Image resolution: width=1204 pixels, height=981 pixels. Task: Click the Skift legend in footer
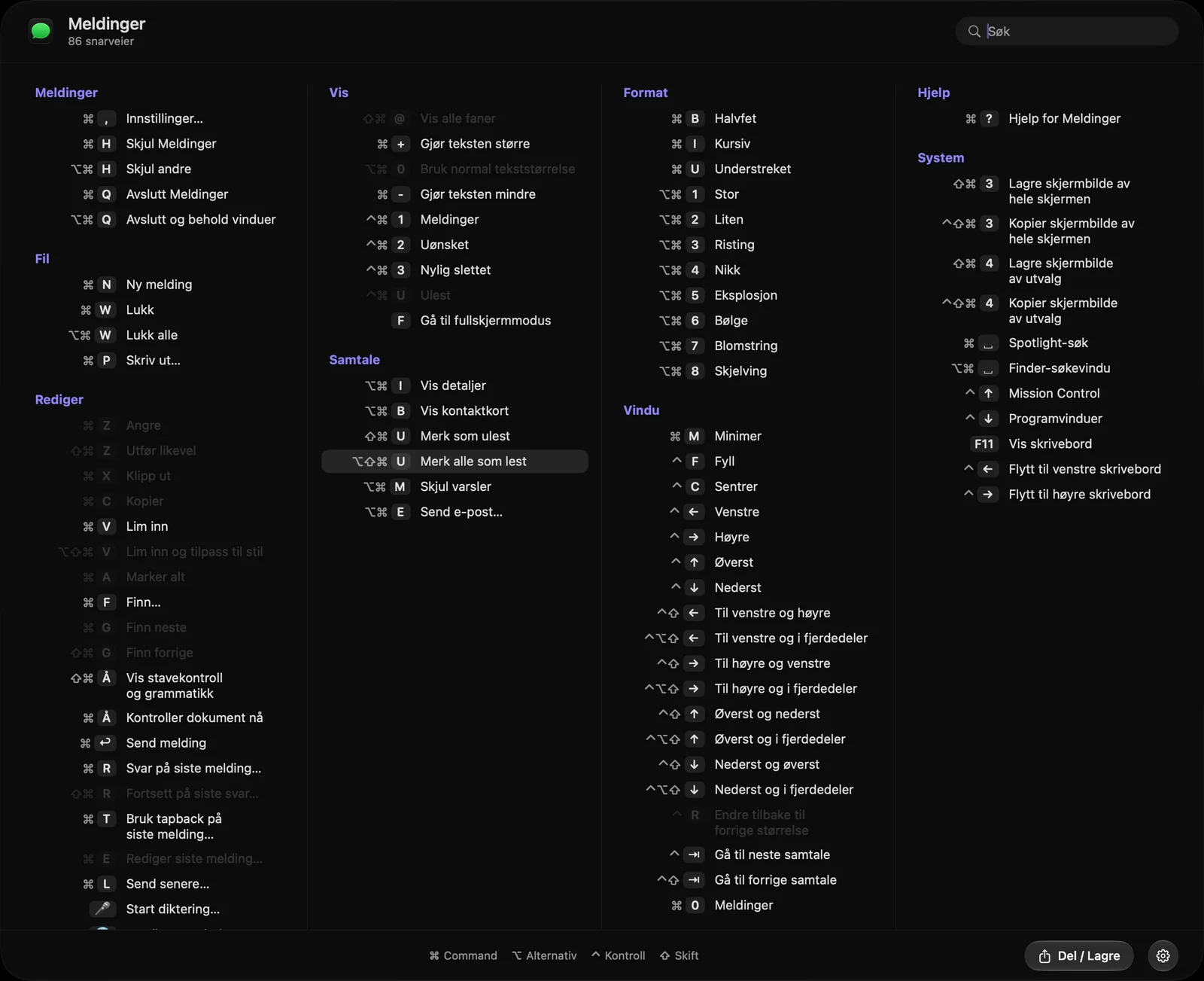680,955
